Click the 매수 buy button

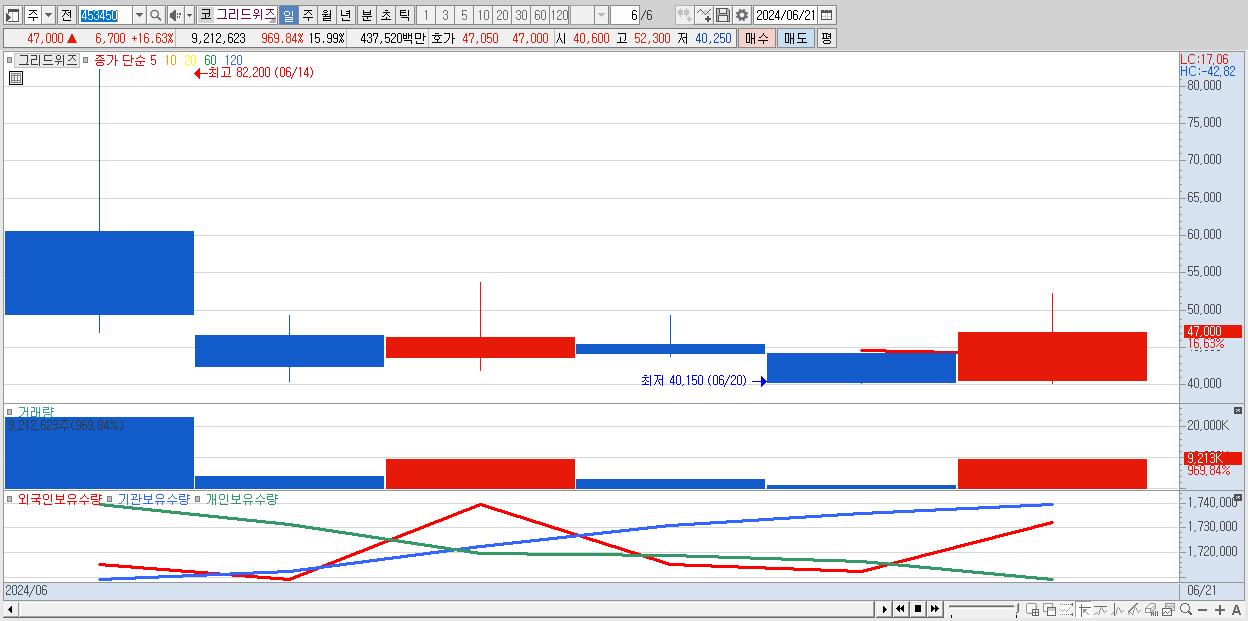(757, 38)
